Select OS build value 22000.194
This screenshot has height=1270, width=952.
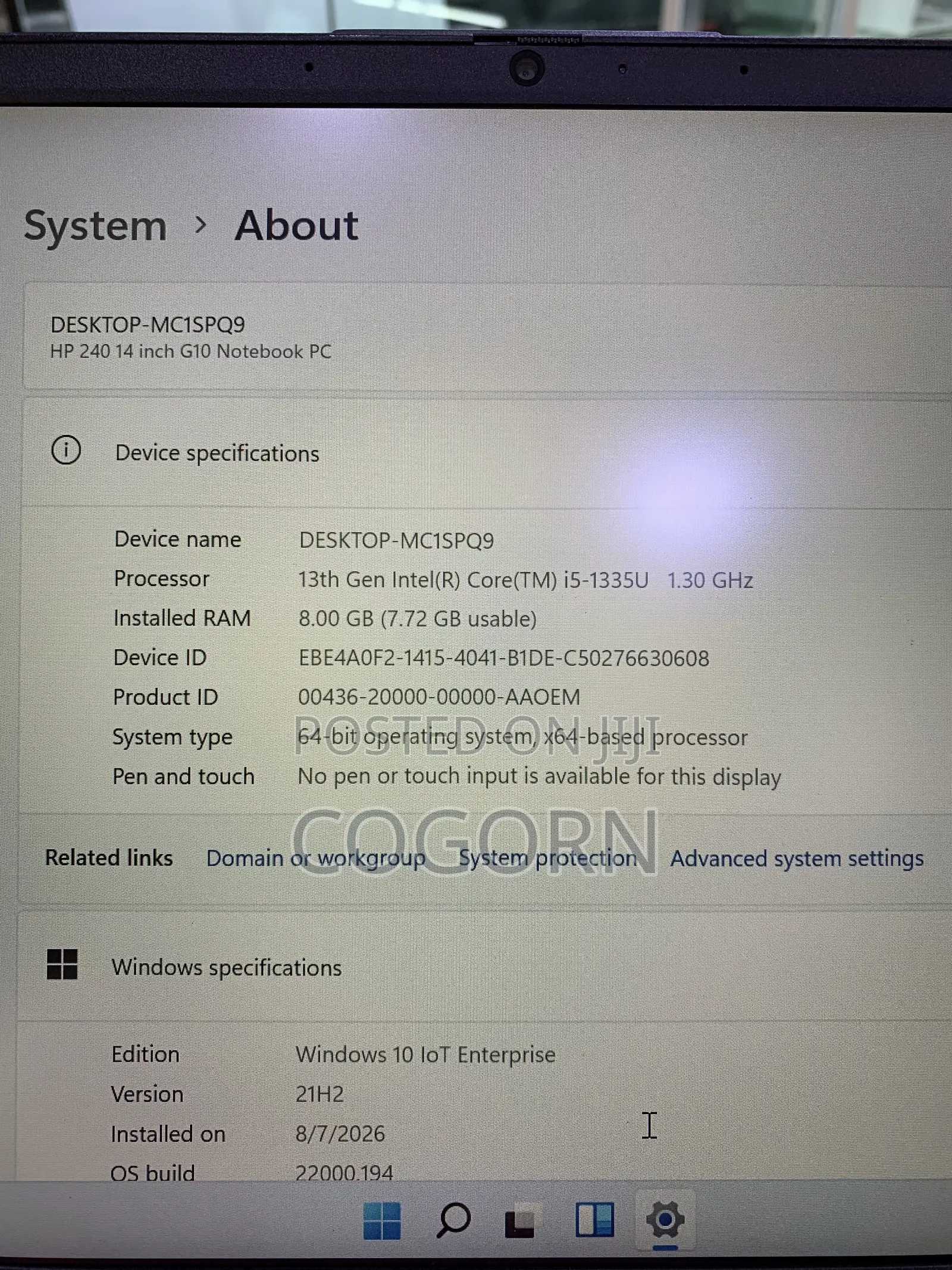coord(345,1173)
